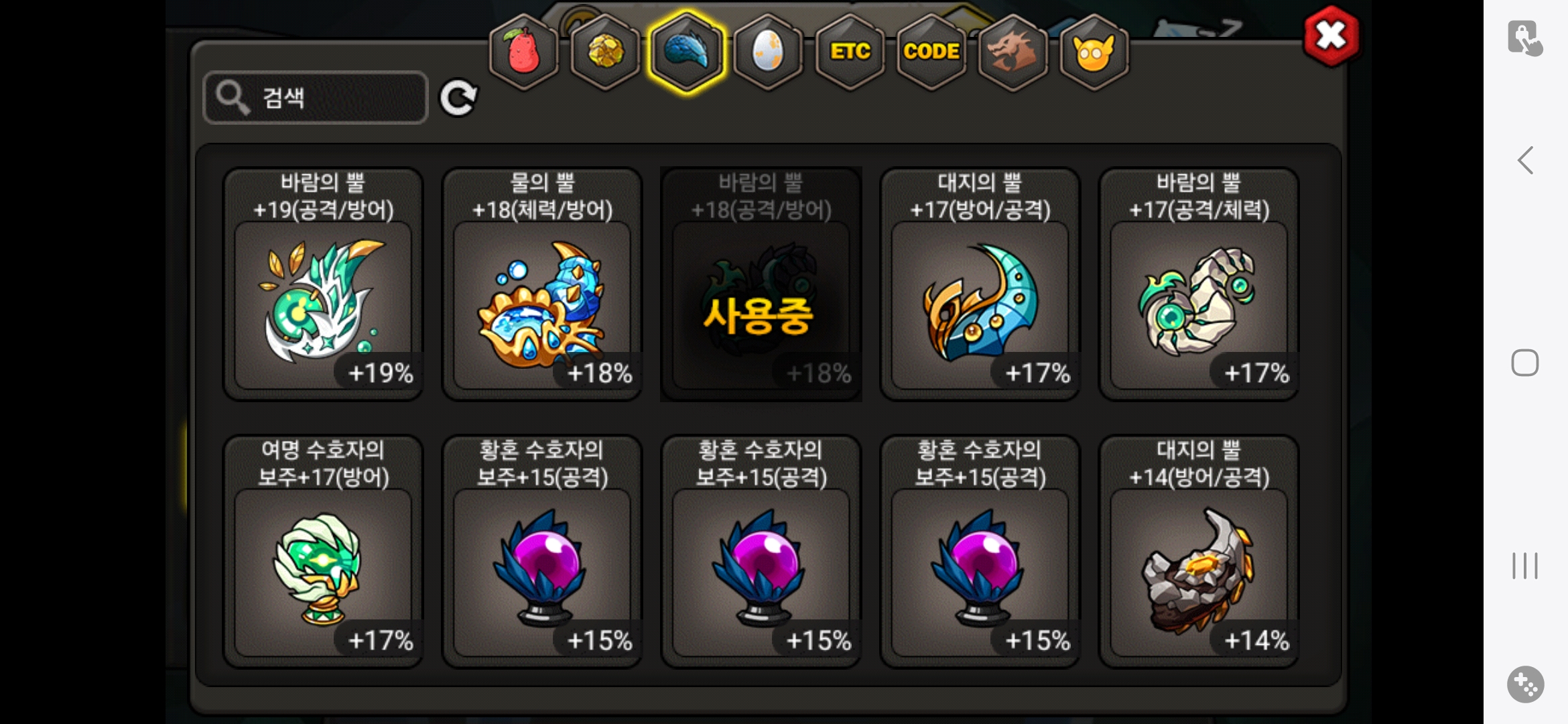Select the blue dragon horn tab
The image size is (1568, 724).
point(687,52)
